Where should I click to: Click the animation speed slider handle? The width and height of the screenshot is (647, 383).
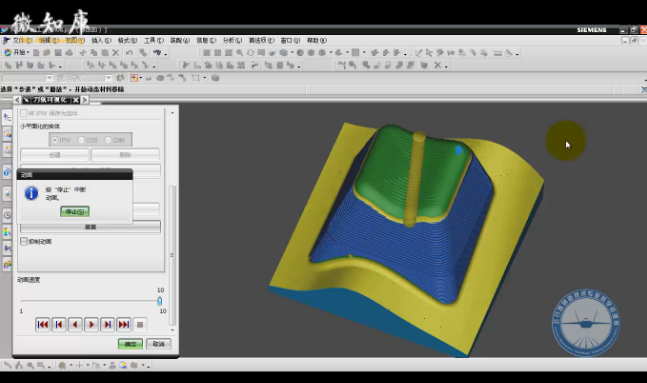[160, 301]
